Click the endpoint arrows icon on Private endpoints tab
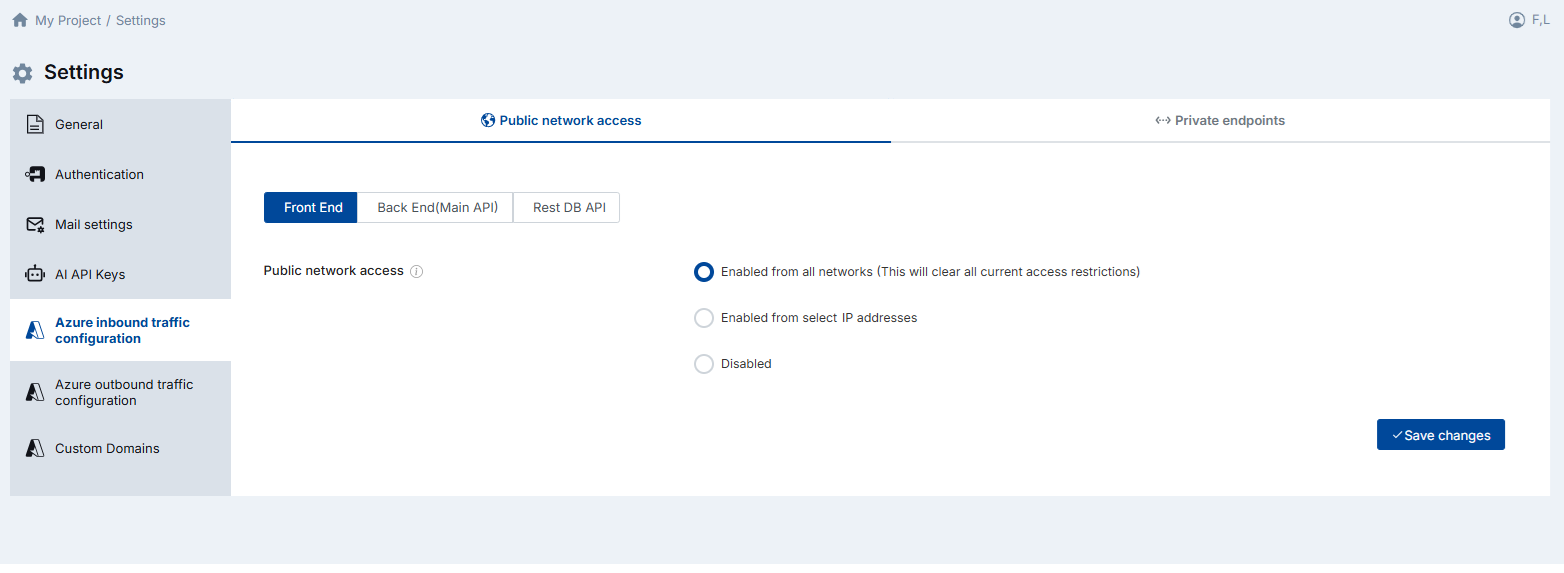1564x573 pixels. pyautogui.click(x=1163, y=120)
